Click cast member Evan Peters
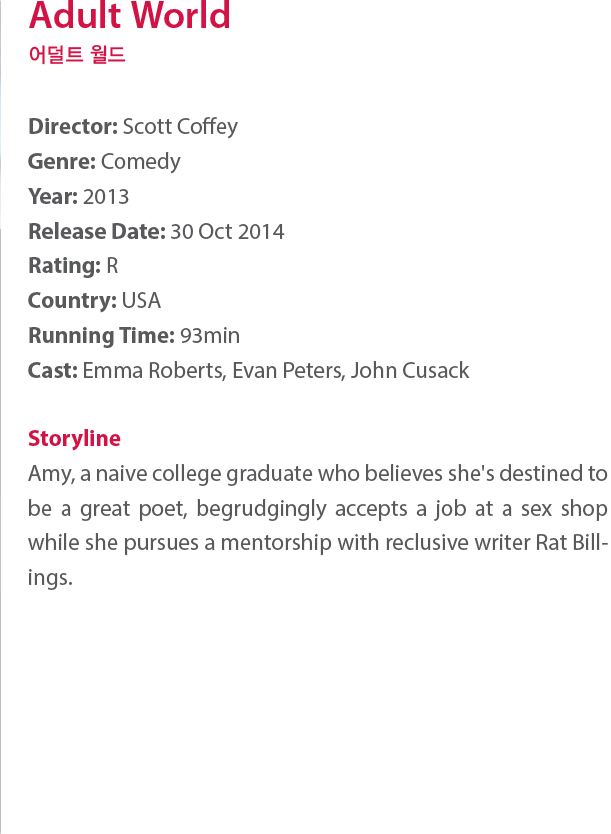This screenshot has width=611, height=834. click(x=287, y=371)
